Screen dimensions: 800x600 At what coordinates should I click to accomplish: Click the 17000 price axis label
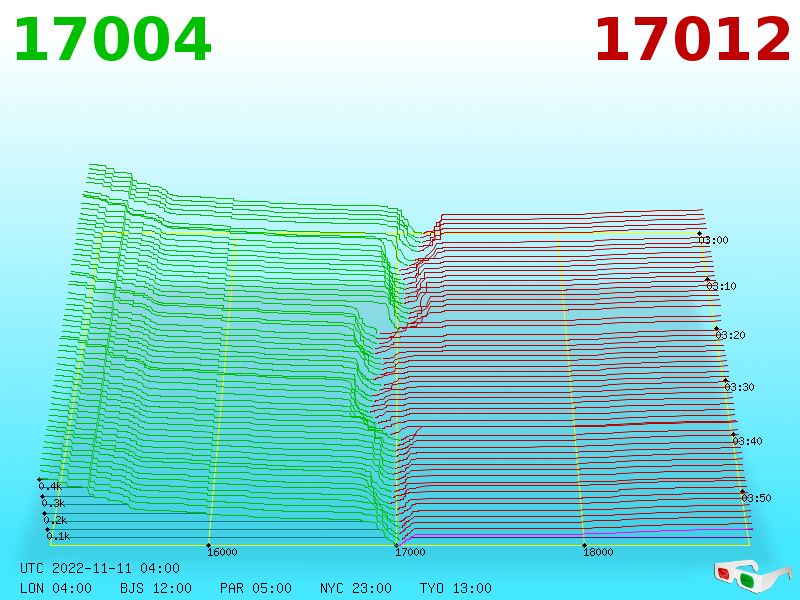(x=410, y=552)
